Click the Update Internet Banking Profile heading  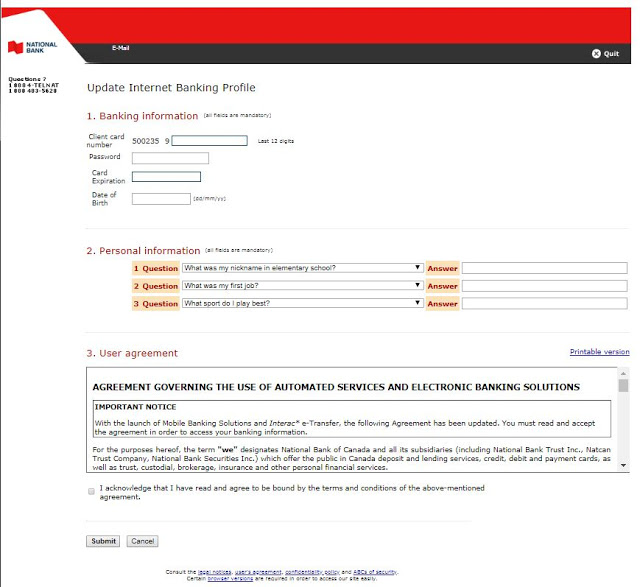(171, 88)
